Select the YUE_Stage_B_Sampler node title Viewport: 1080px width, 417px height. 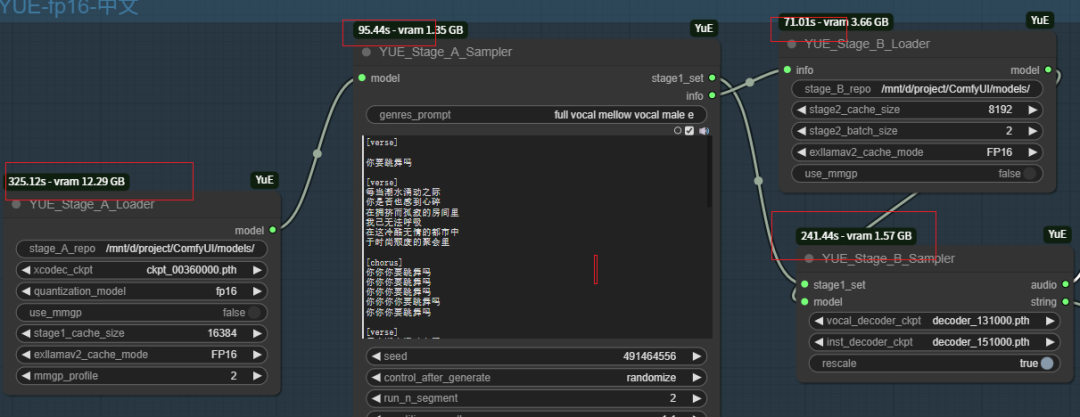(888, 258)
